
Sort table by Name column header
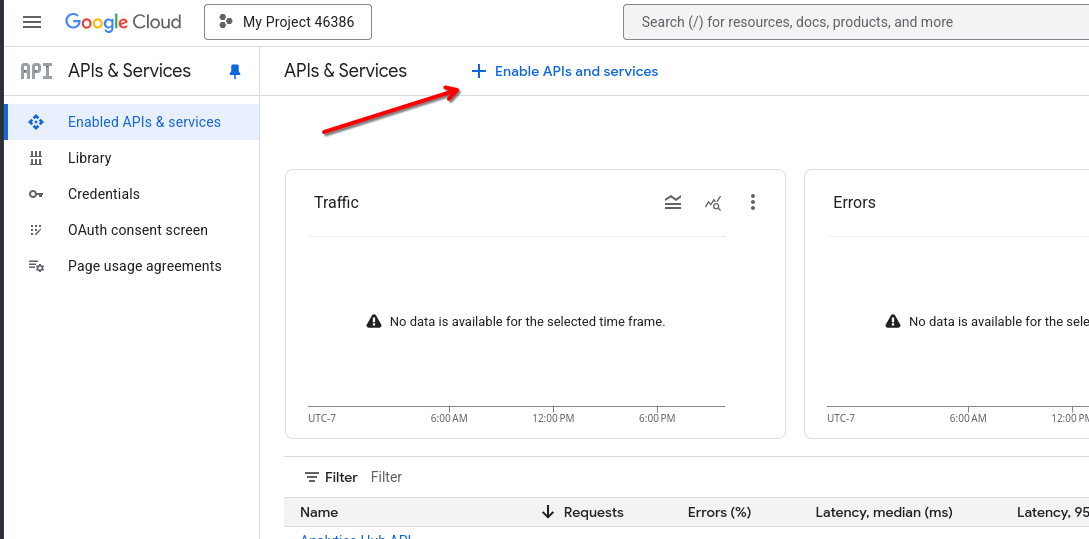pos(319,513)
